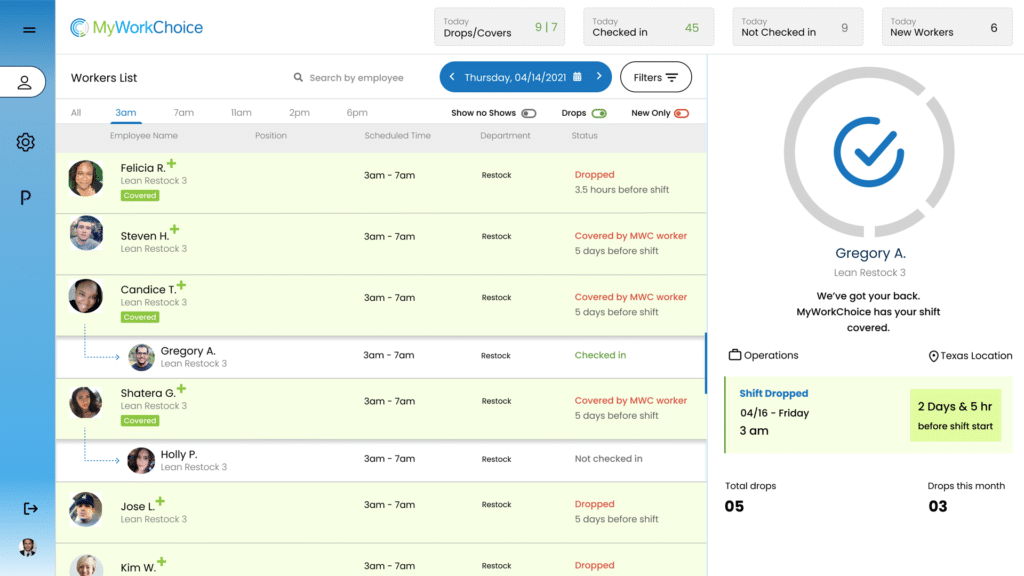This screenshot has width=1024, height=576.
Task: Click the Today Checked in stat card
Action: pos(648,27)
